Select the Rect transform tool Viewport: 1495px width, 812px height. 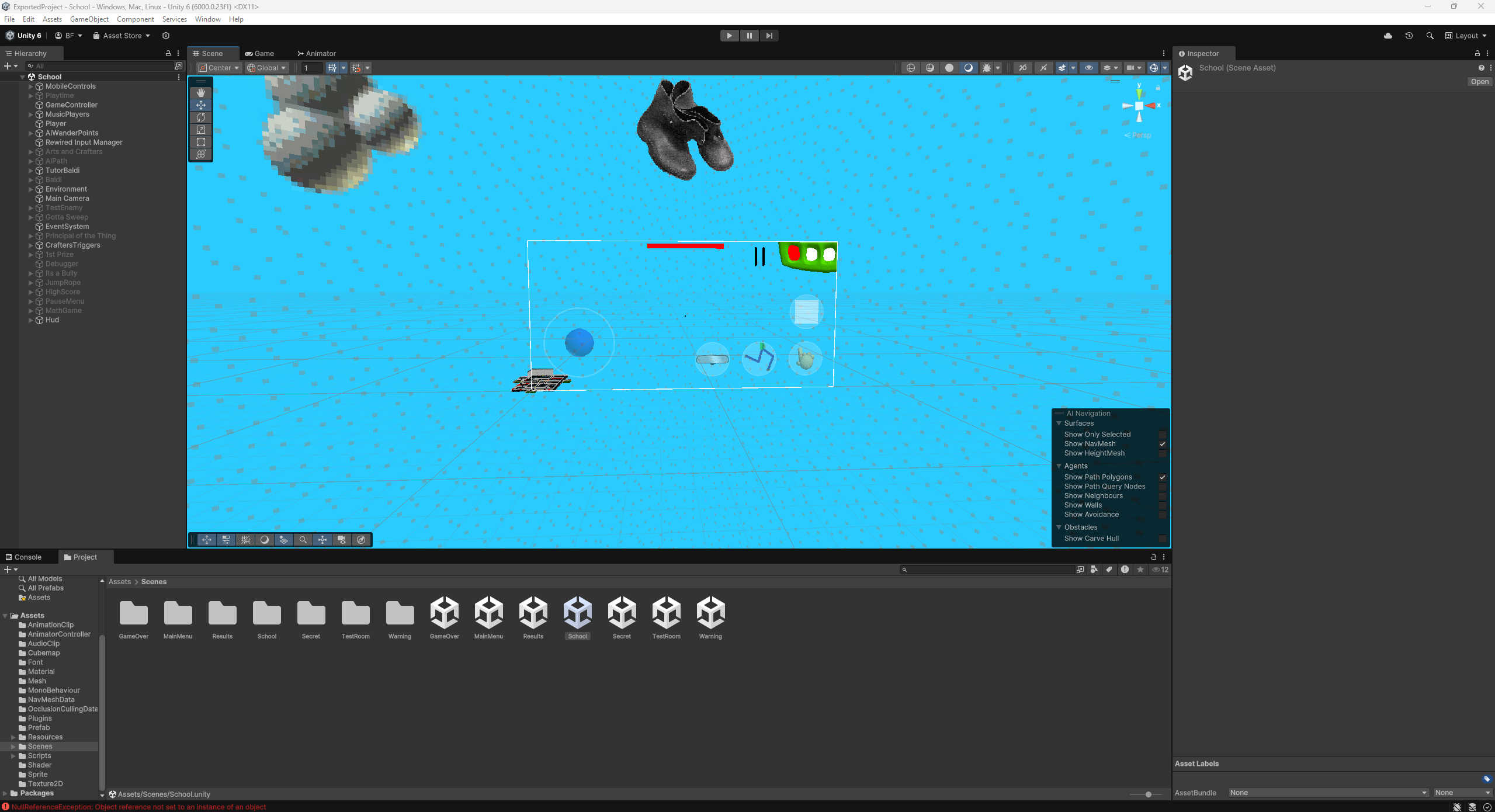(201, 142)
